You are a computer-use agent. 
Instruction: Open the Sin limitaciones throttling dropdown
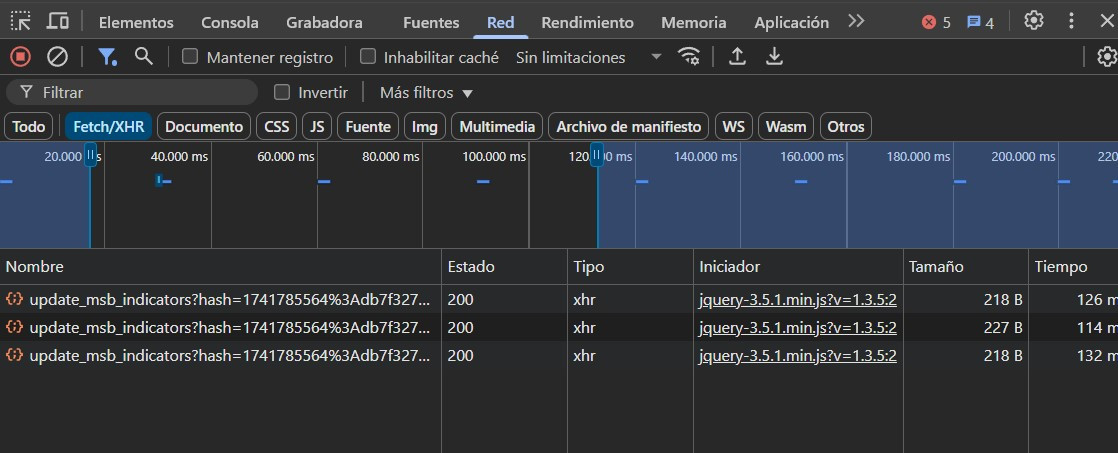[588, 57]
